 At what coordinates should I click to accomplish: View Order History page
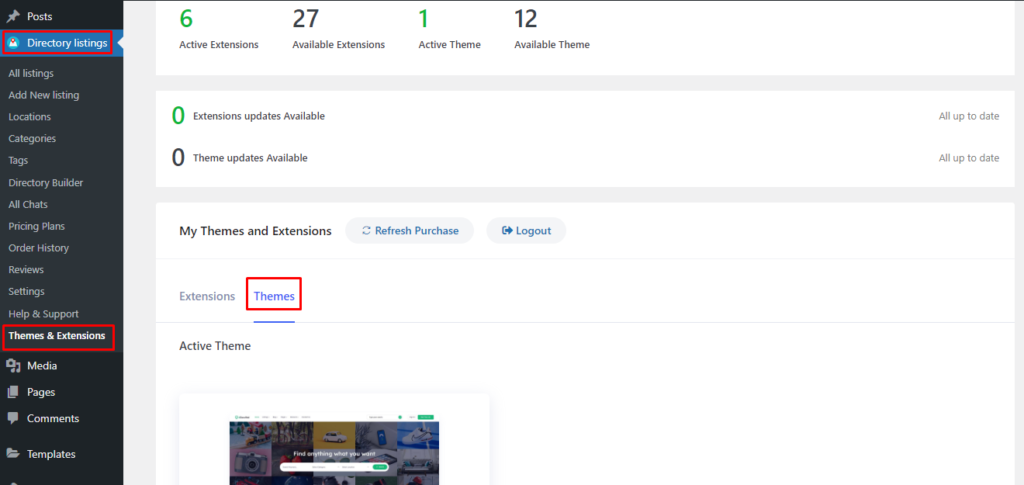pyautogui.click(x=39, y=248)
